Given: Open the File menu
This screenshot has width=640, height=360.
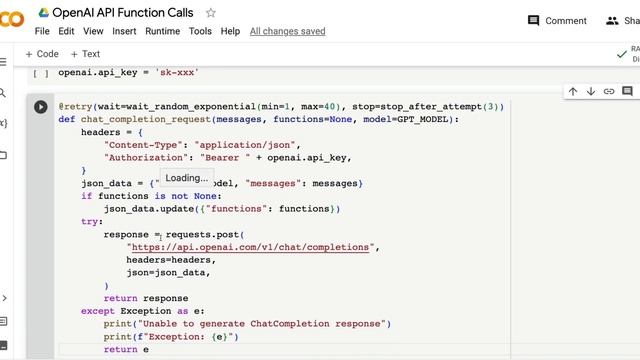Looking at the screenshot, I should point(42,31).
